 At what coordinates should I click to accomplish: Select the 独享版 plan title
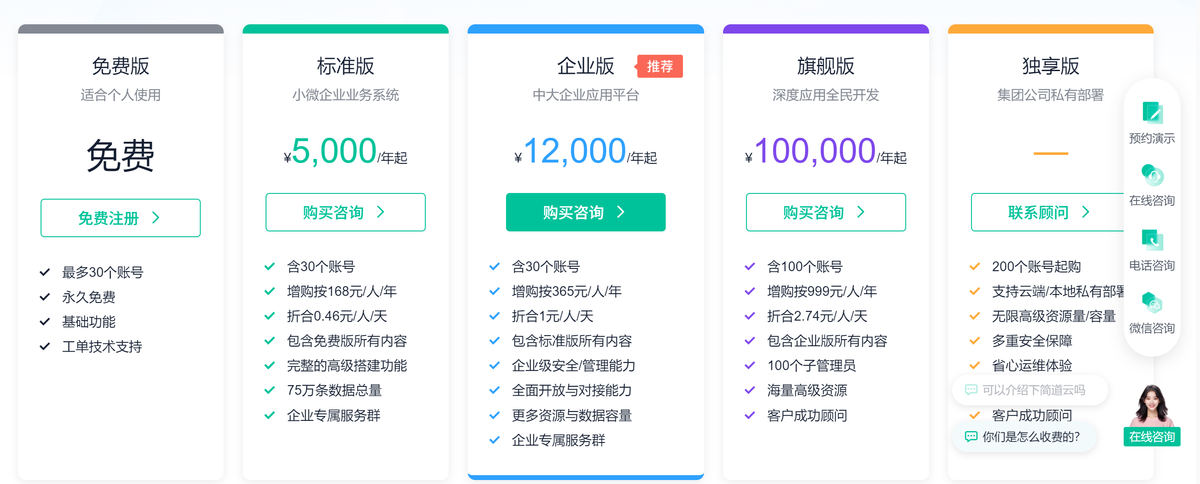pos(1050,67)
